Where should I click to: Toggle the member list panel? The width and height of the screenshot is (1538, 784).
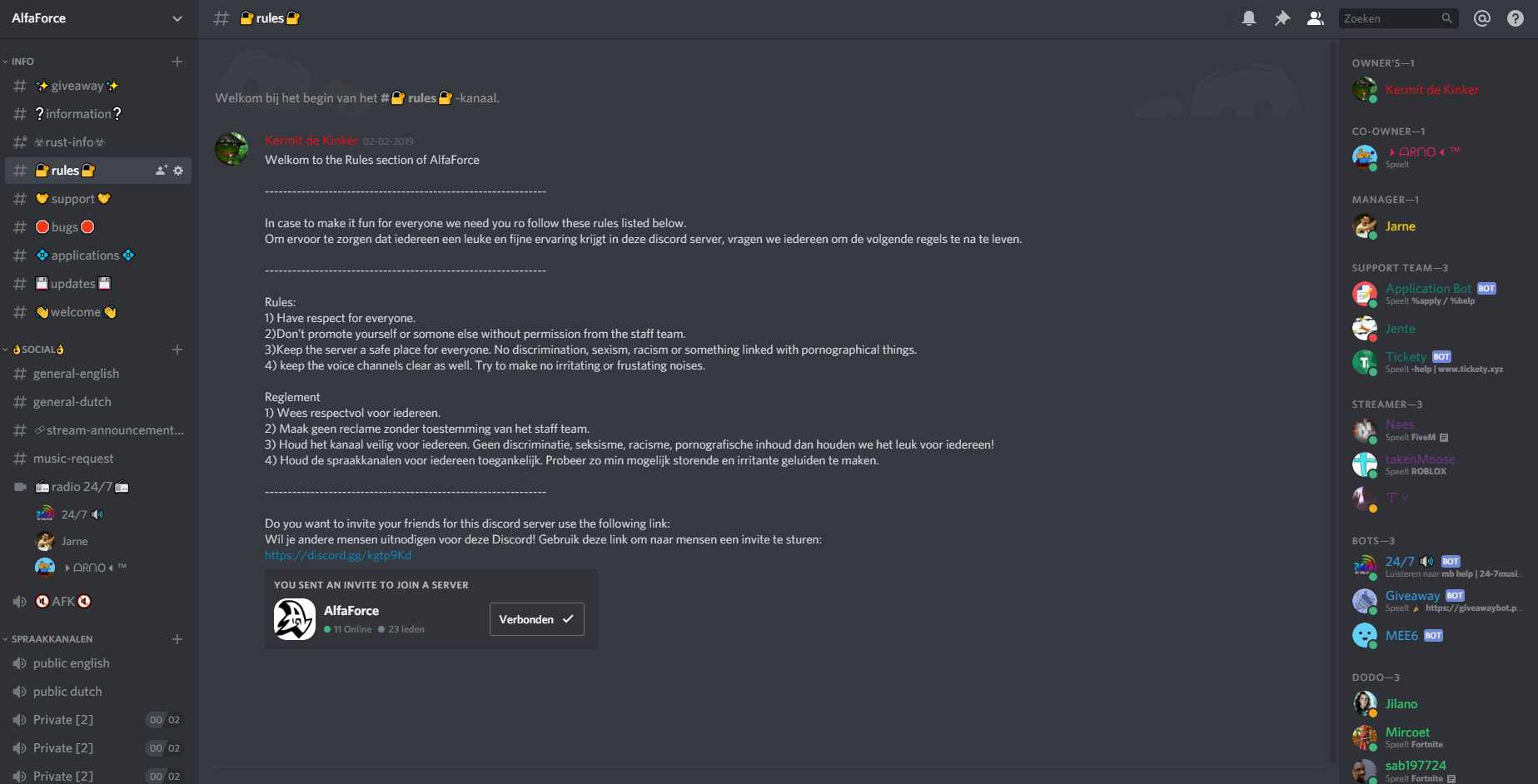1315,18
